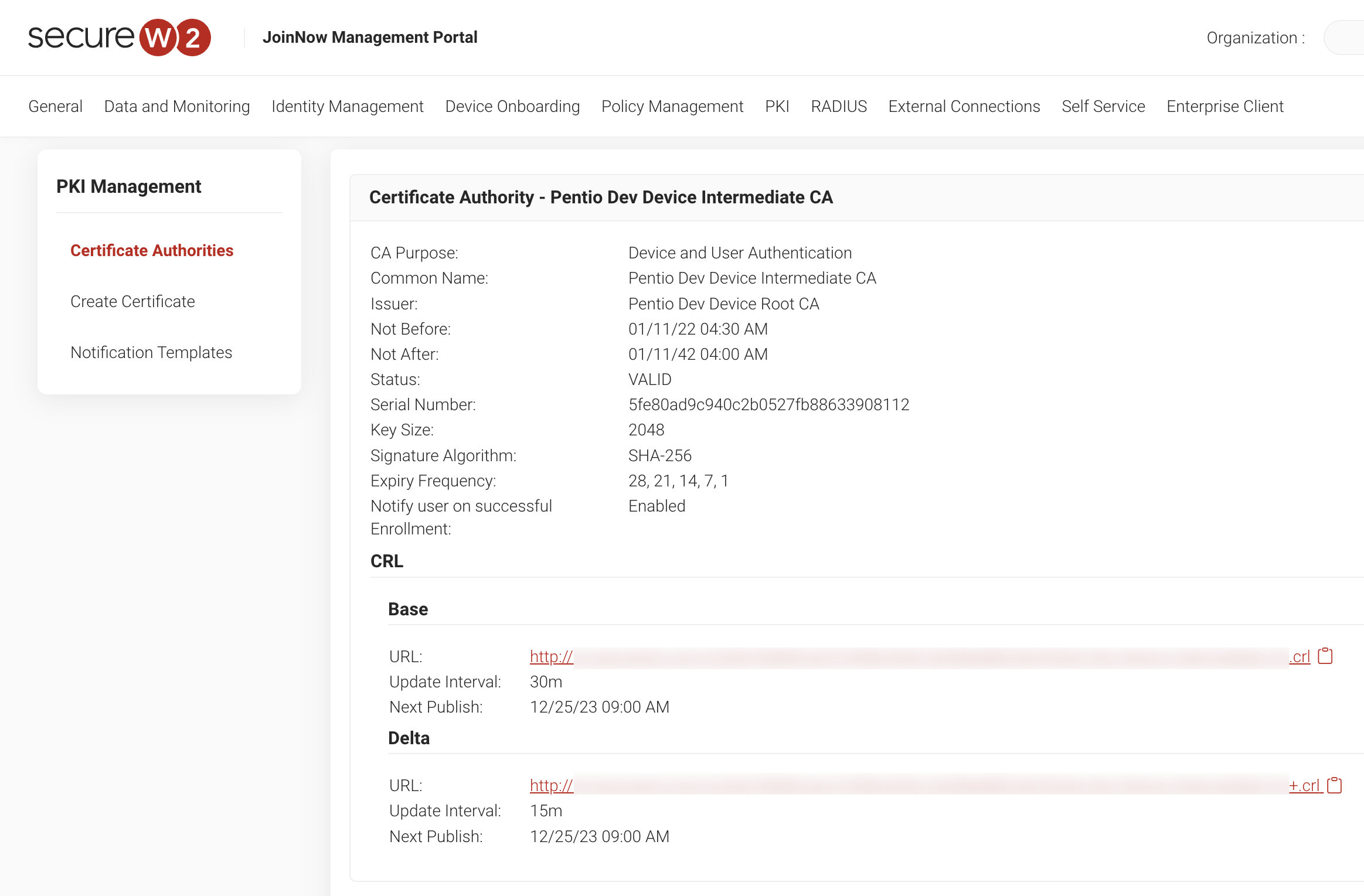Click the Key Size value 2048
The height and width of the screenshot is (896, 1364).
coord(646,430)
